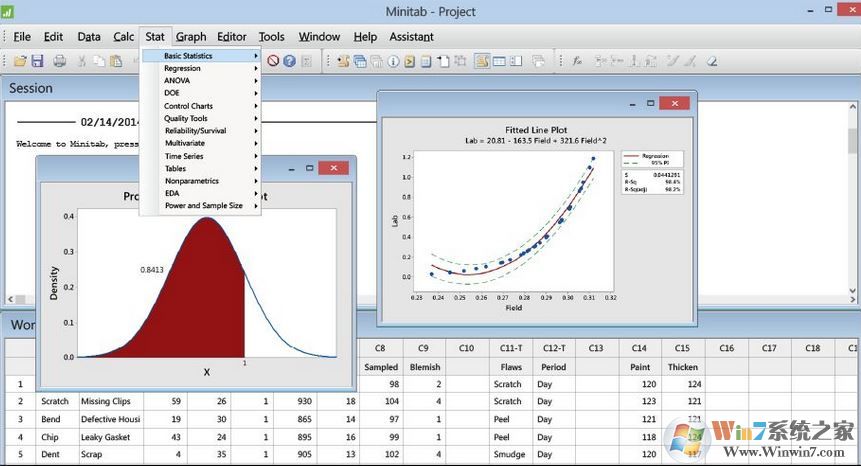This screenshot has width=861, height=466.
Task: Expand the Regression submenu
Action: pos(201,68)
